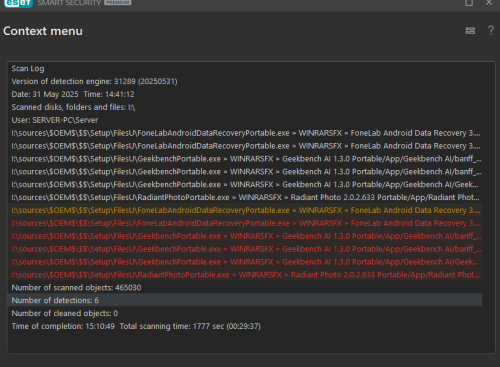
Task: Open the help question mark icon
Action: pyautogui.click(x=491, y=31)
